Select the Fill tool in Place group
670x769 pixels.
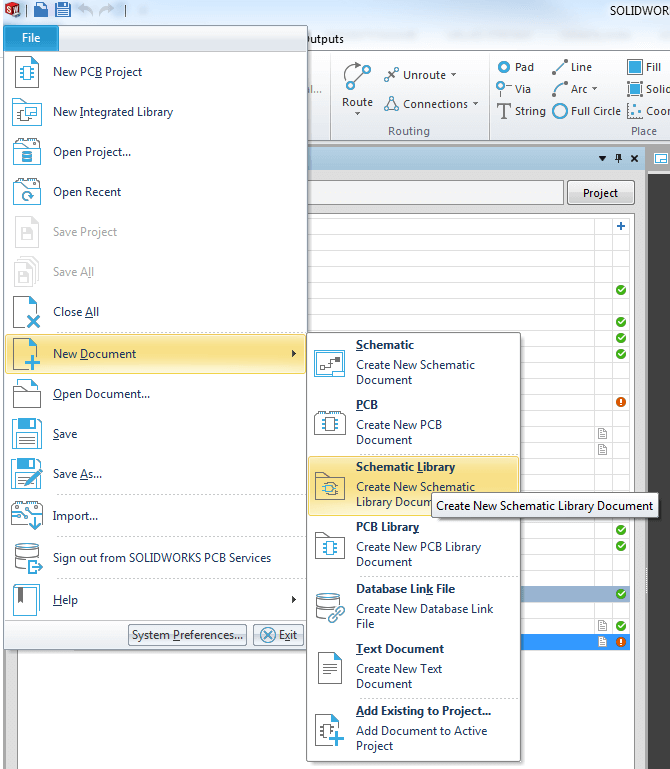click(x=644, y=67)
